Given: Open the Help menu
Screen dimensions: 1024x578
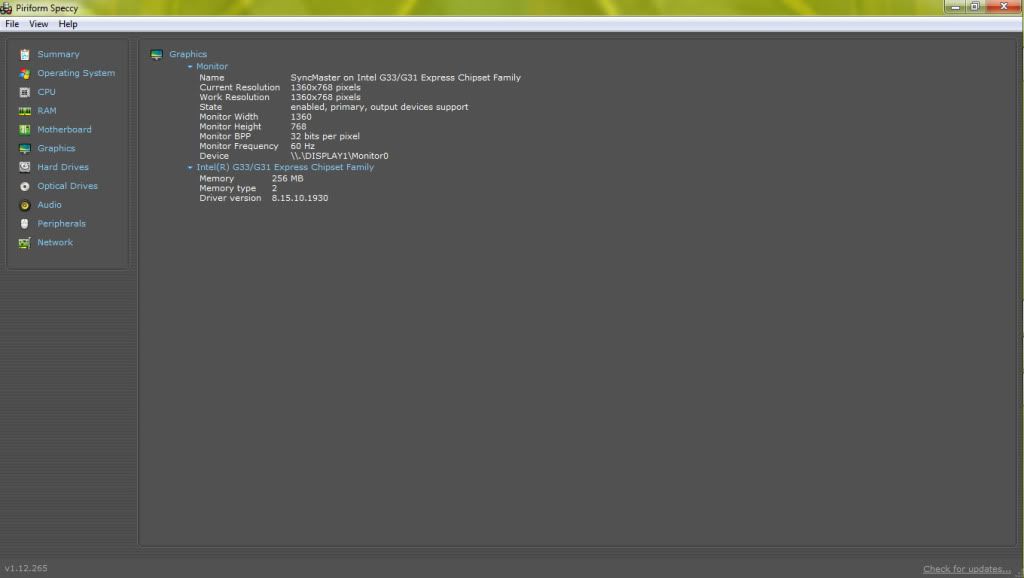Looking at the screenshot, I should (68, 24).
